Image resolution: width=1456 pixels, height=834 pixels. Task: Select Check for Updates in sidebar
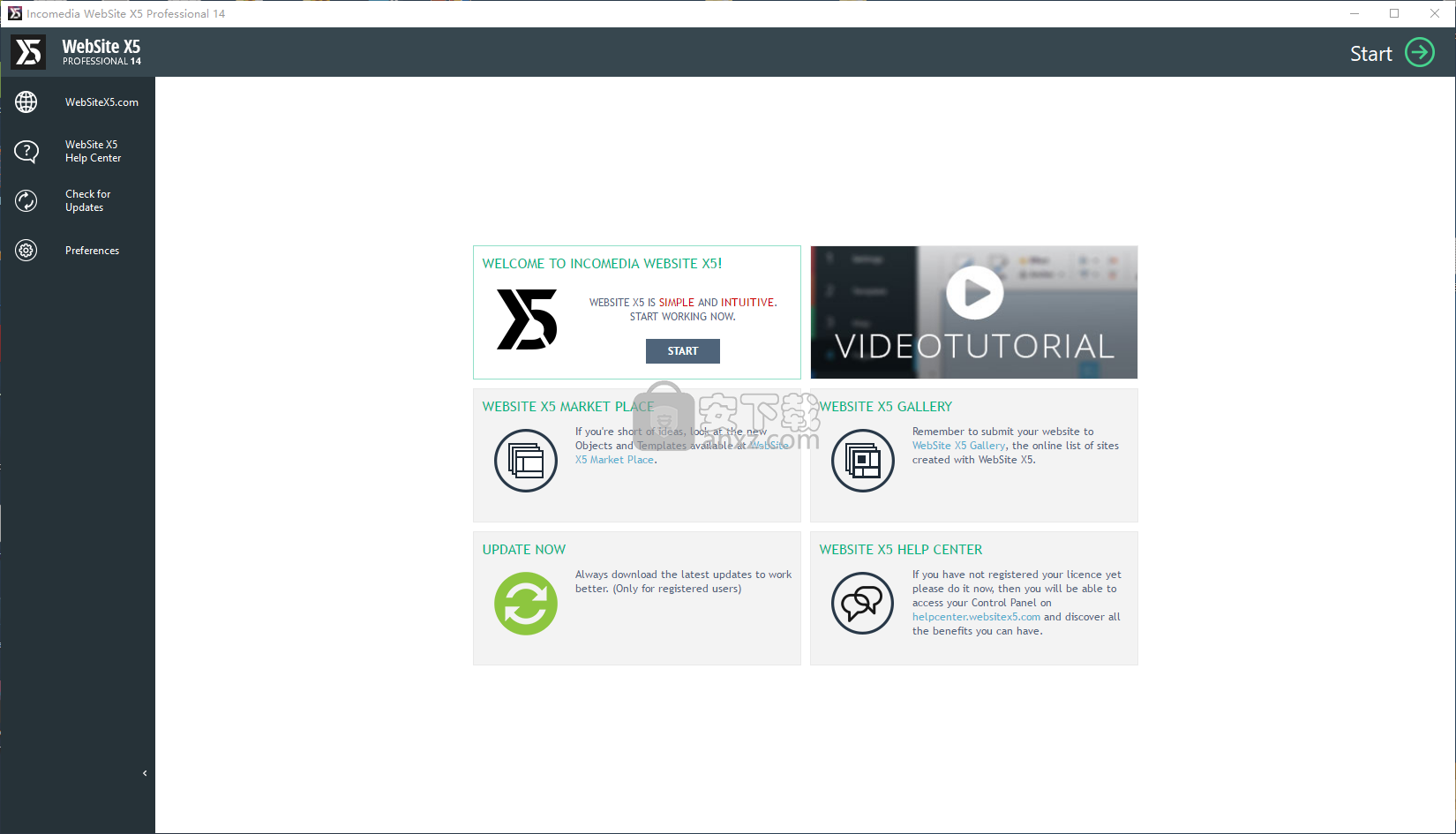coord(78,201)
